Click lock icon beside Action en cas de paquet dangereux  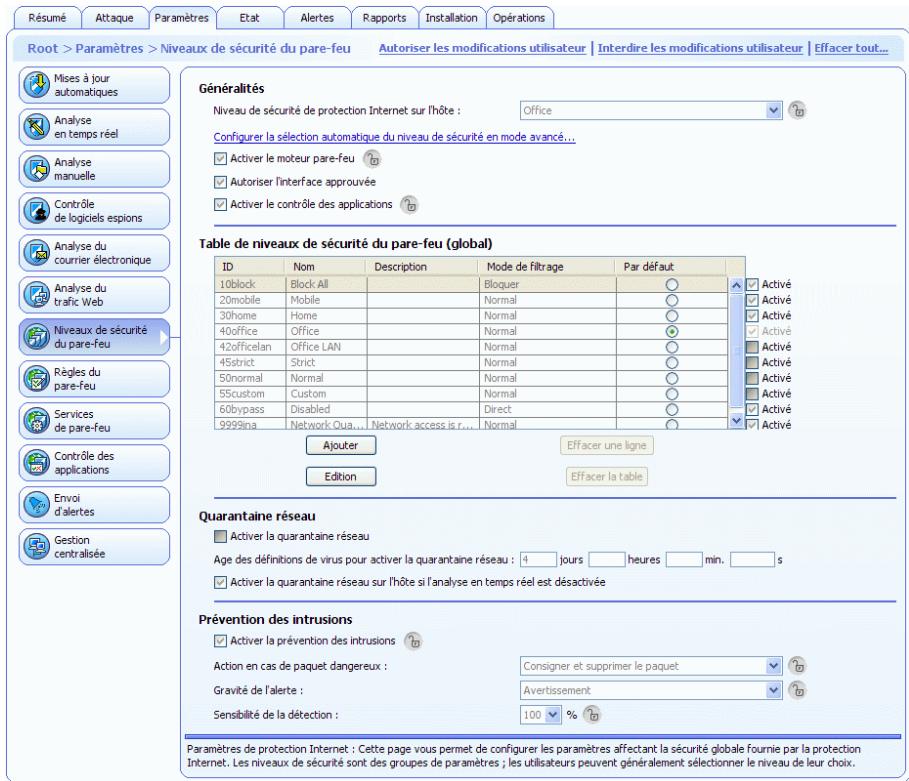797,666
